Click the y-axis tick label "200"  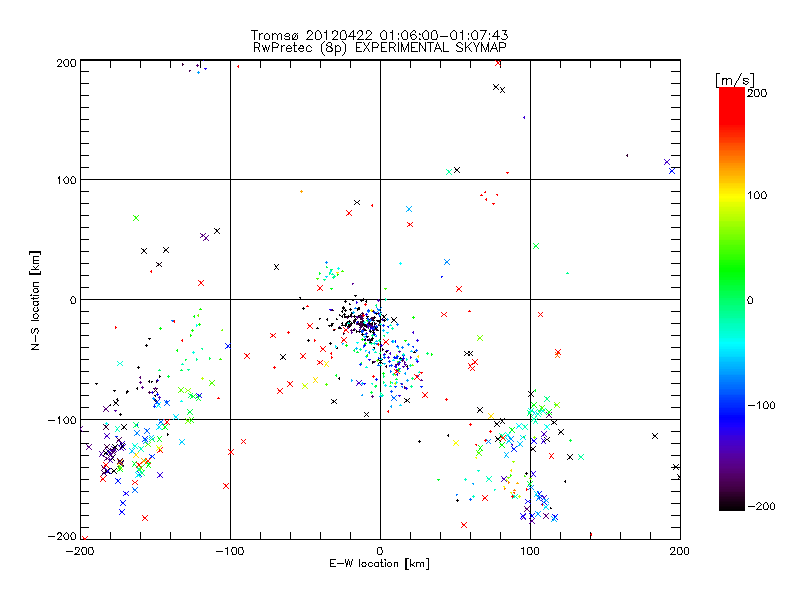(66, 63)
